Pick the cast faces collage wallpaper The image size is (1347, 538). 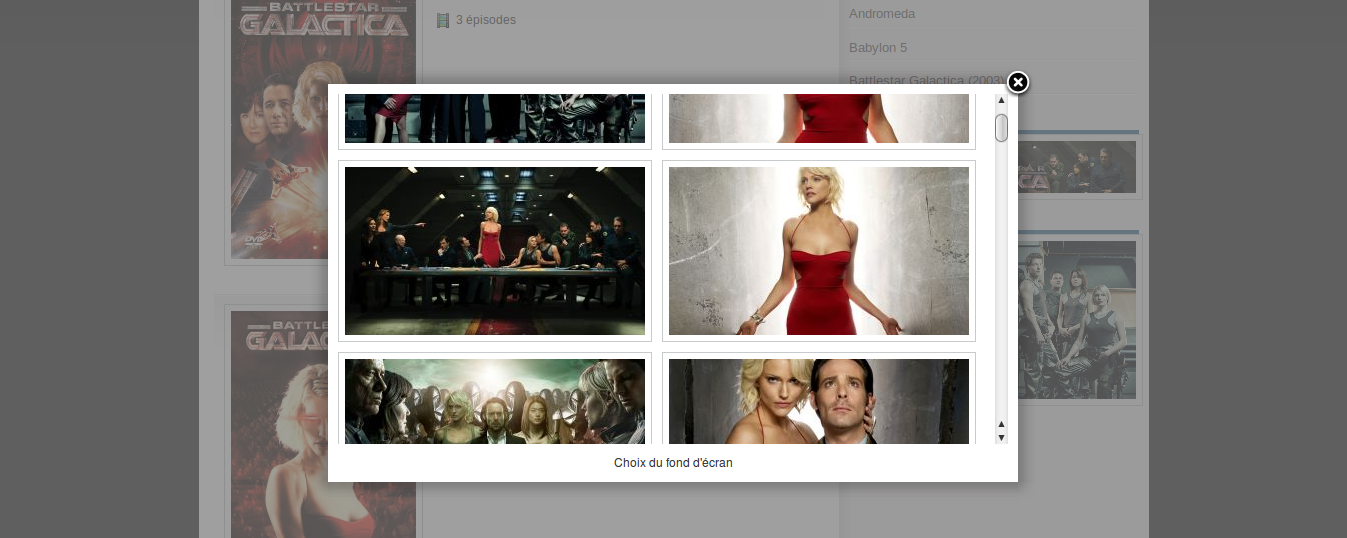click(495, 400)
